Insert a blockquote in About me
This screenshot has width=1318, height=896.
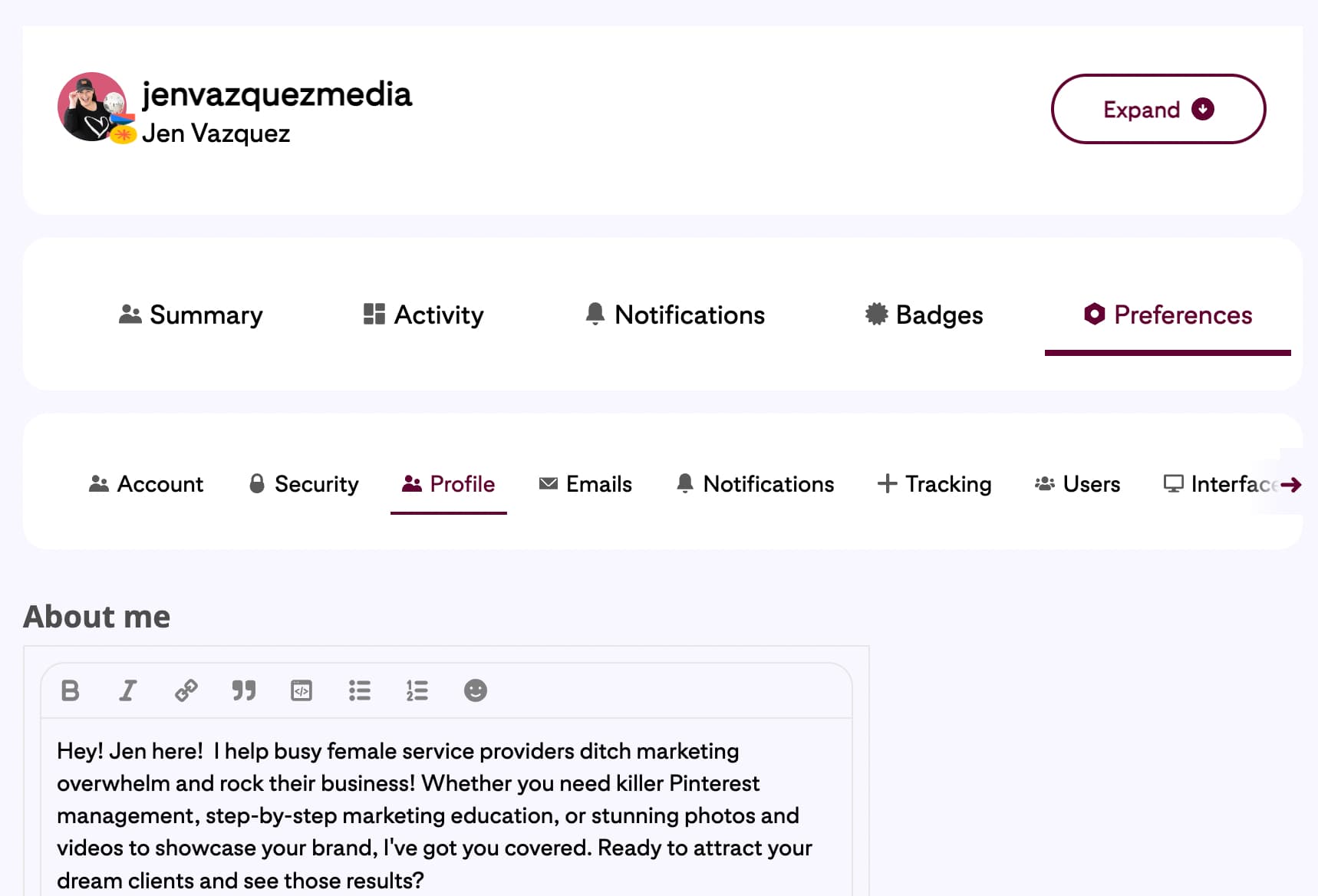click(244, 690)
